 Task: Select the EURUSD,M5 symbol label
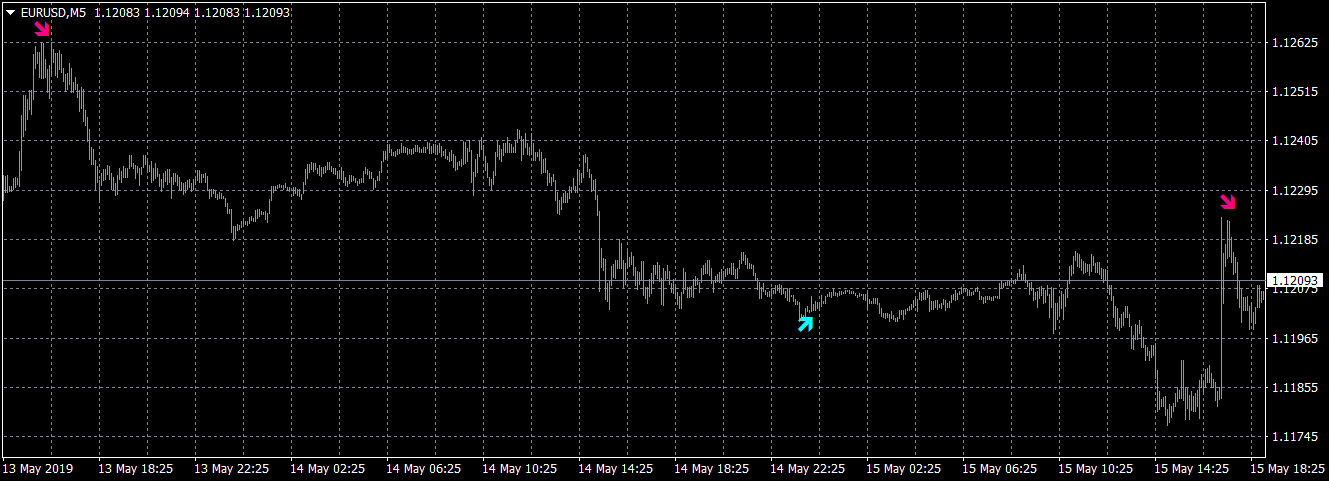[53, 13]
